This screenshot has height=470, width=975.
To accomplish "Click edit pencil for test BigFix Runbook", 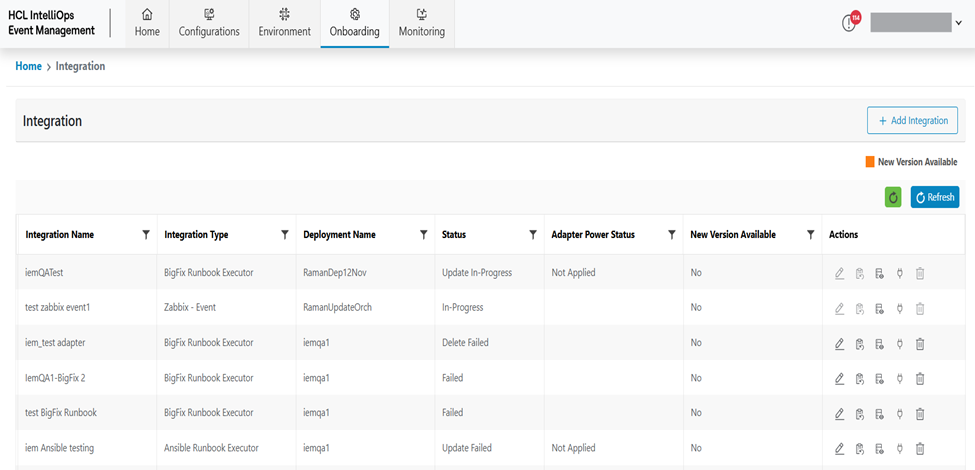I will coord(839,414).
